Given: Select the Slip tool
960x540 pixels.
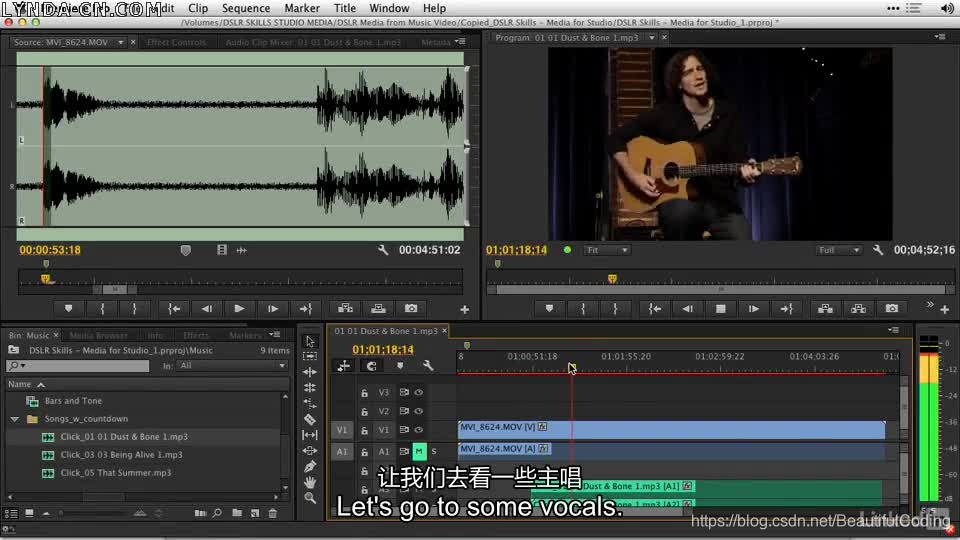Looking at the screenshot, I should pyautogui.click(x=310, y=435).
